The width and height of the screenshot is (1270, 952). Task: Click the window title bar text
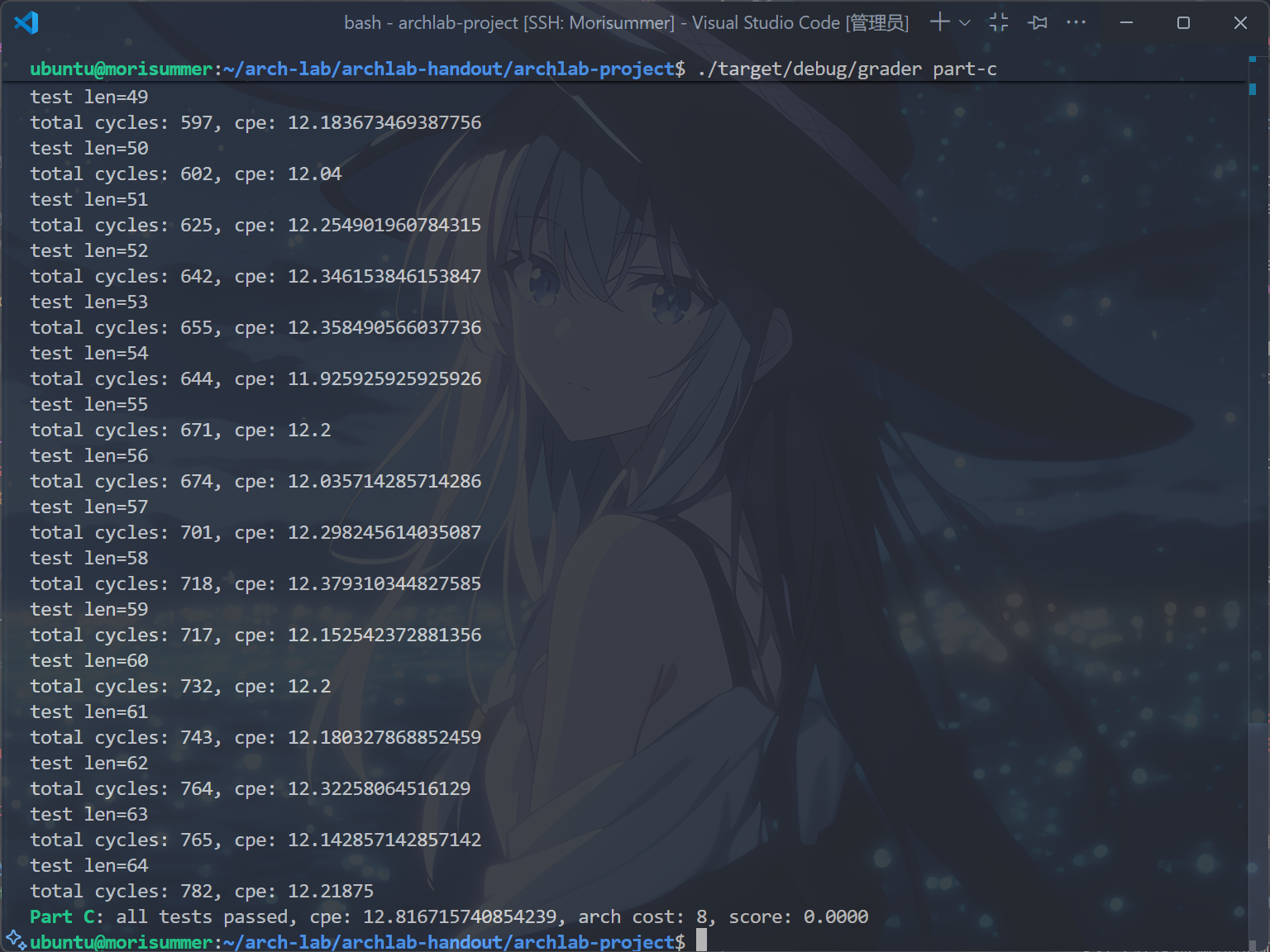point(626,22)
